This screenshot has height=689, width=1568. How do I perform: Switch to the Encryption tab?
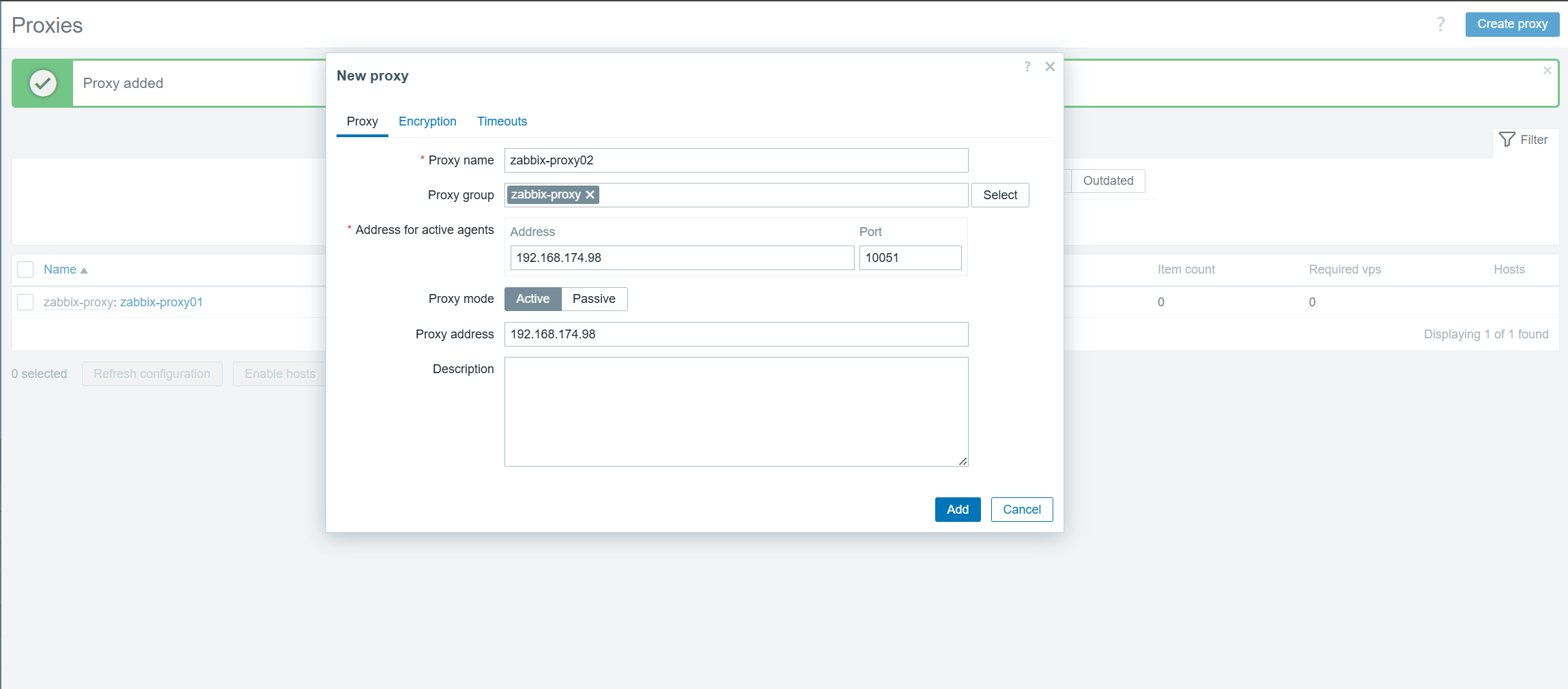tap(427, 121)
